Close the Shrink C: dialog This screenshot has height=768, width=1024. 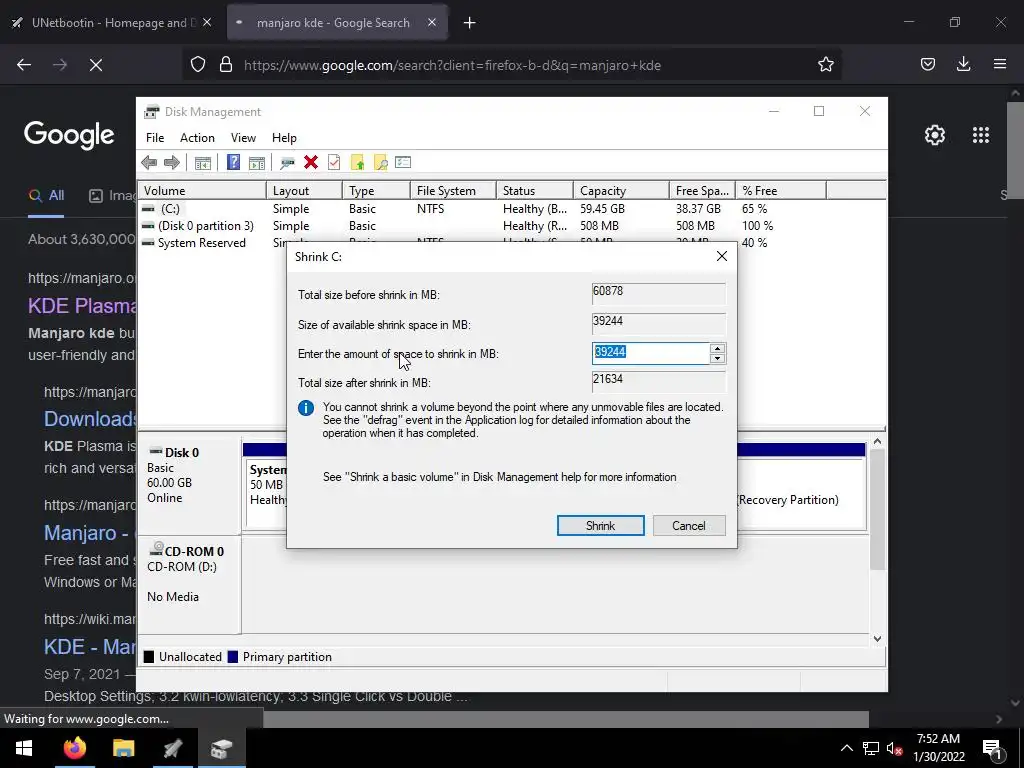point(722,256)
